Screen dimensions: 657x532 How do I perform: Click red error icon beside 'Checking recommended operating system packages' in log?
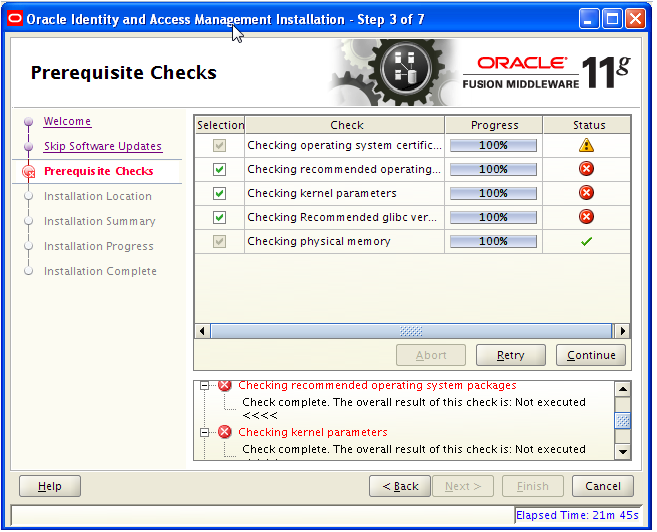[x=225, y=385]
